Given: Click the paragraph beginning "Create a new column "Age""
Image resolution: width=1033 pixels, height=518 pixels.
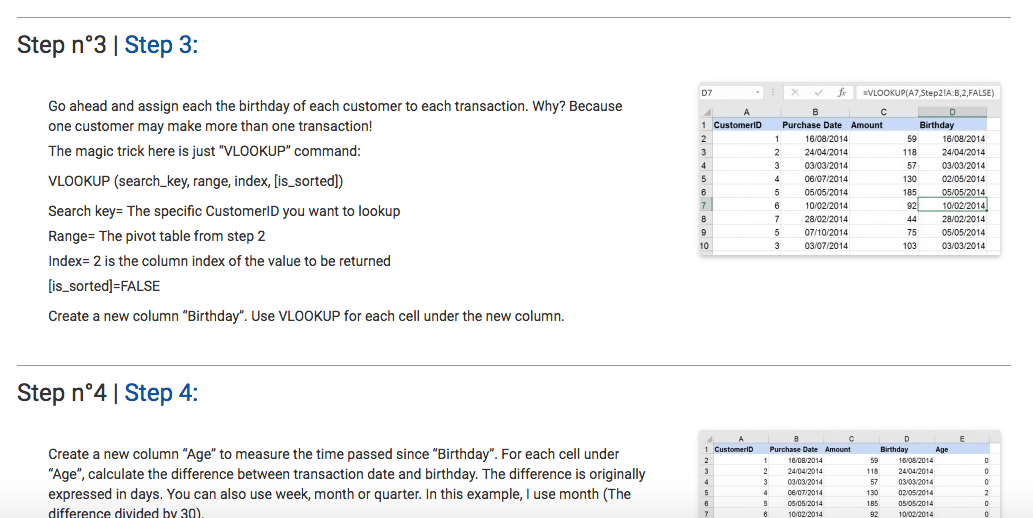Looking at the screenshot, I should click(347, 484).
